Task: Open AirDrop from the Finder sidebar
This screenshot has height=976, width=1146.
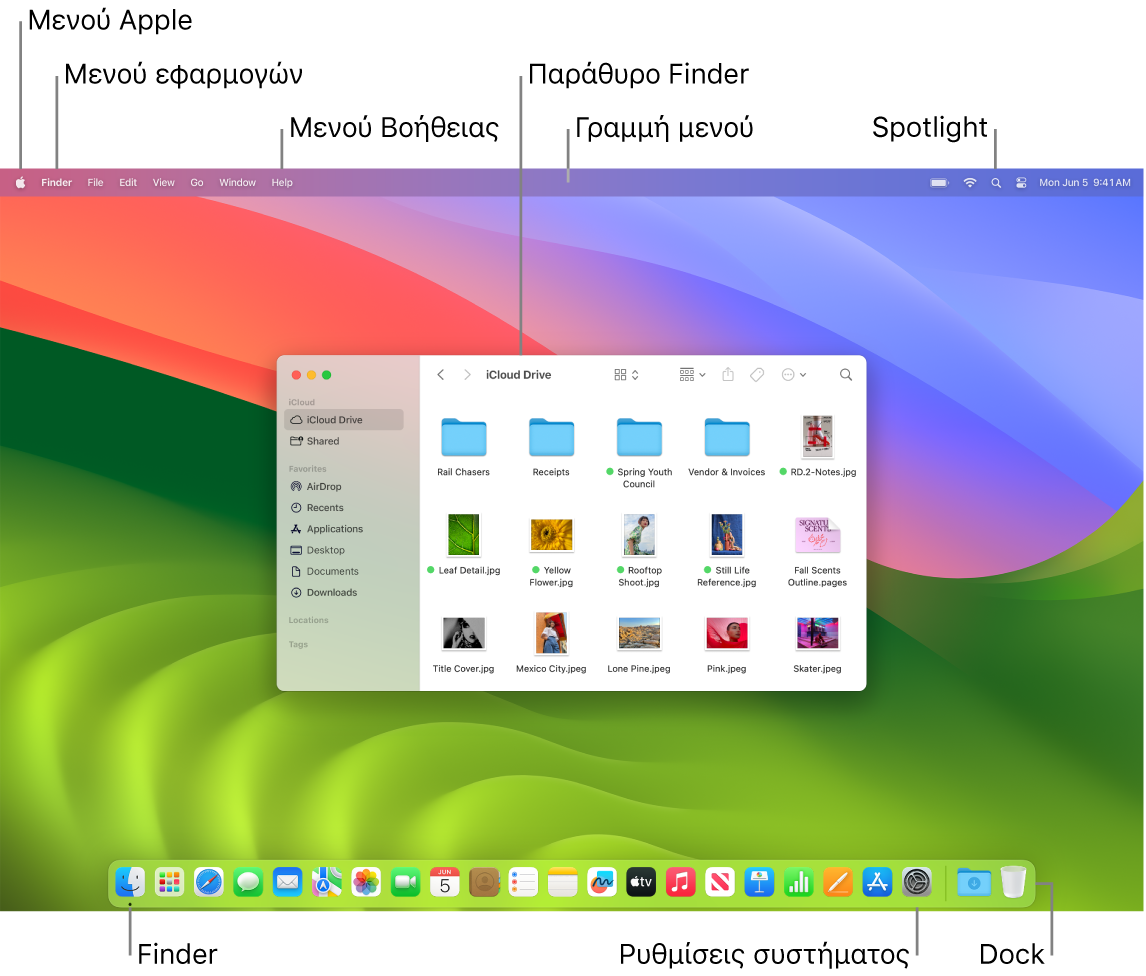Action: pyautogui.click(x=325, y=486)
